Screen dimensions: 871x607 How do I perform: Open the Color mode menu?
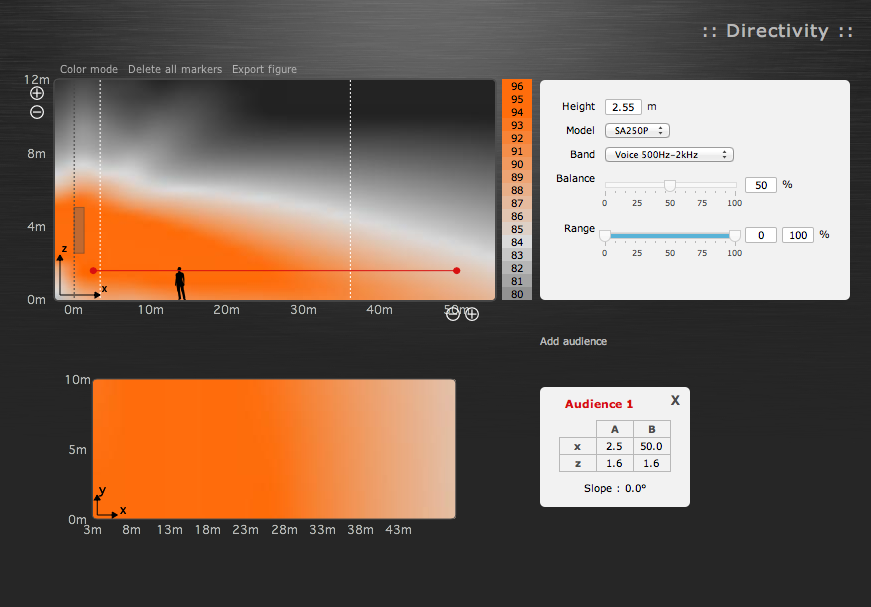pyautogui.click(x=89, y=70)
